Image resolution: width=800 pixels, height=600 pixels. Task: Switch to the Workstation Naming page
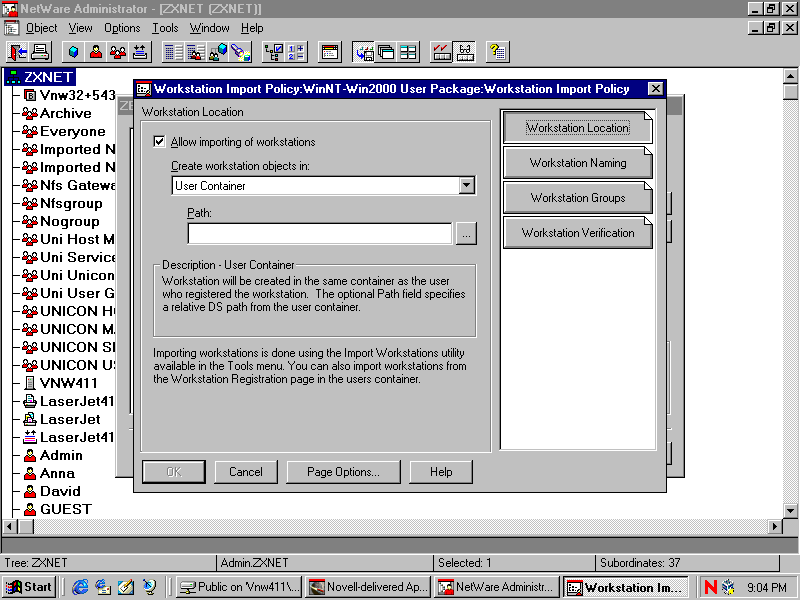tap(578, 163)
